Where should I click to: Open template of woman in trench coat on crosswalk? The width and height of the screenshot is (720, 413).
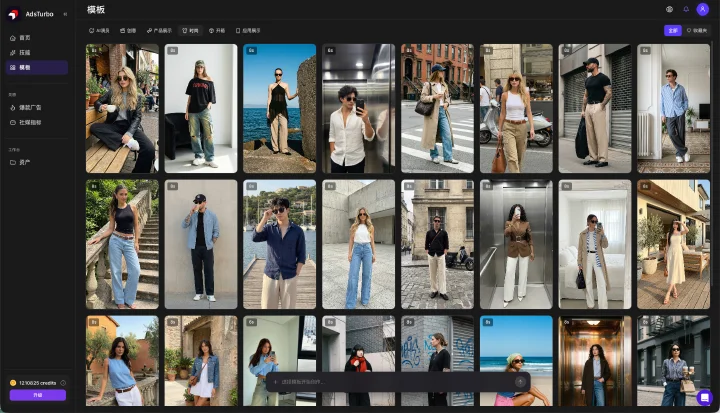[x=438, y=108]
